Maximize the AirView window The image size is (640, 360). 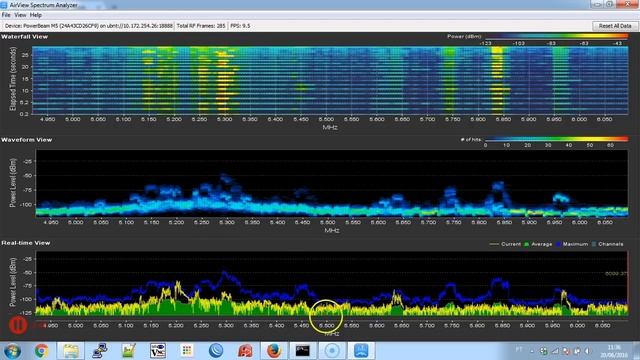tap(610, 4)
